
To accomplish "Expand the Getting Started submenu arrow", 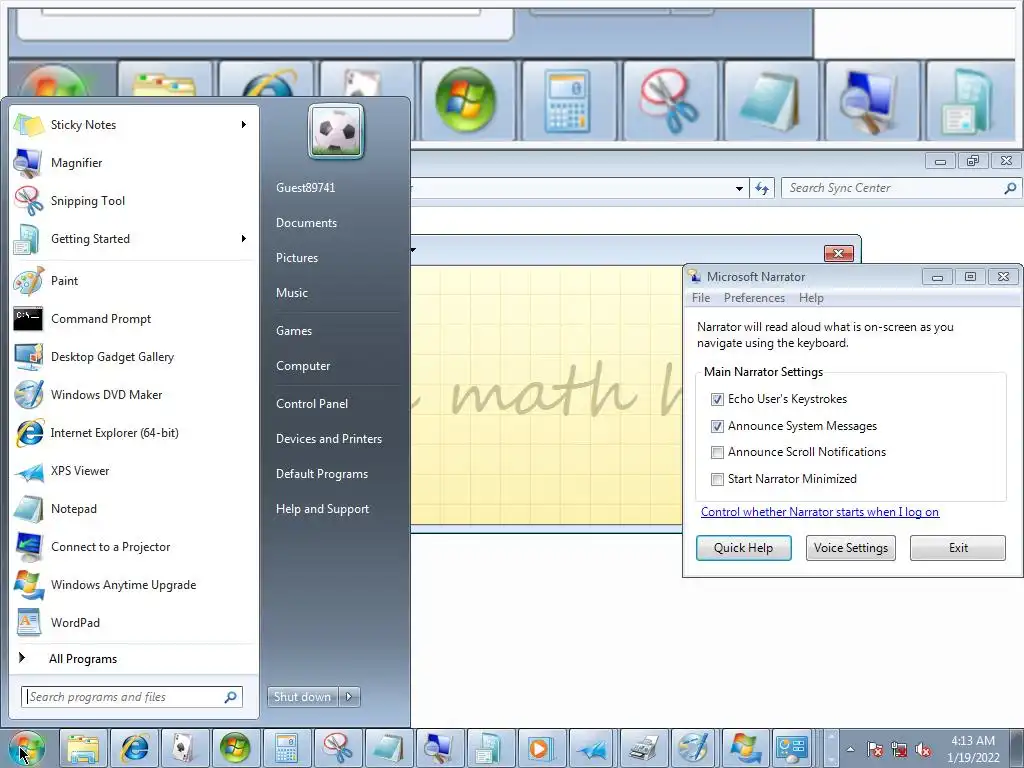I will tap(244, 238).
